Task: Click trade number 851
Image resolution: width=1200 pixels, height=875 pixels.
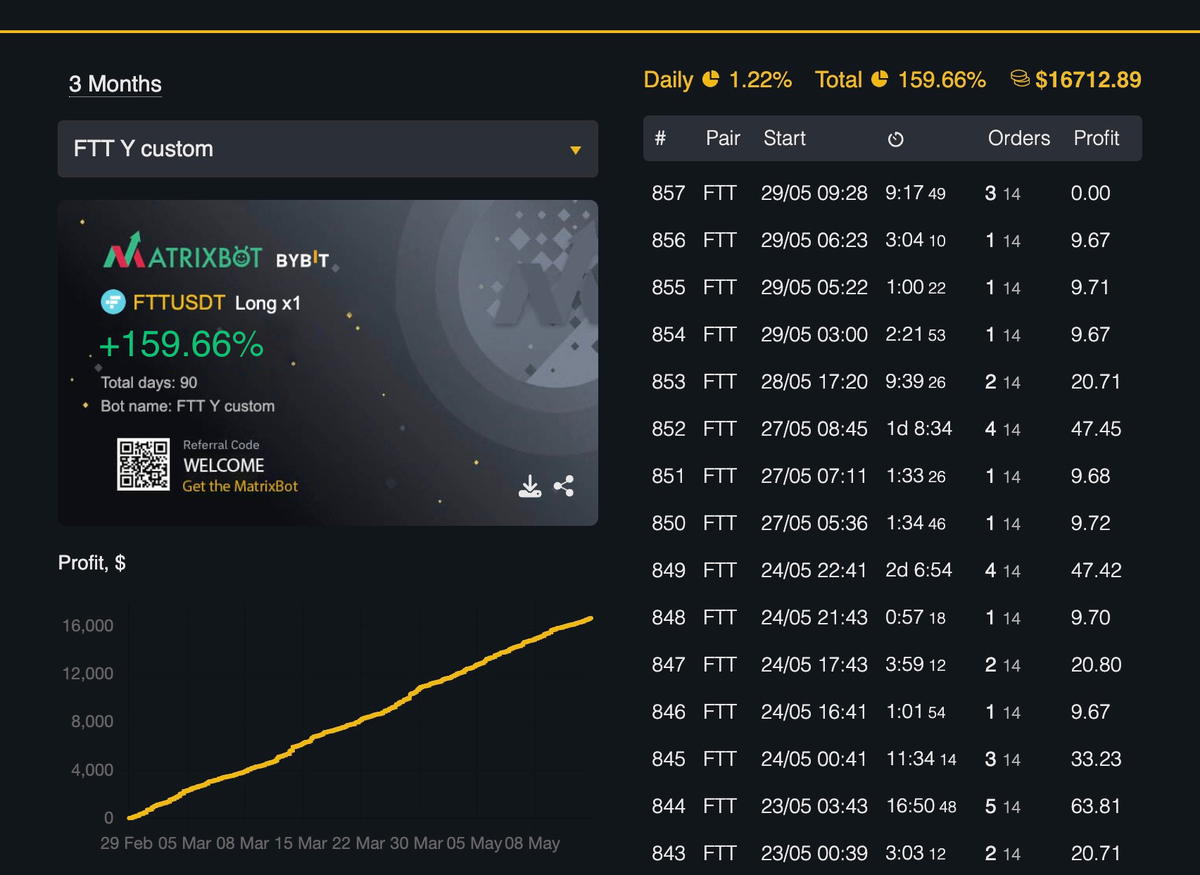Action: (x=668, y=476)
